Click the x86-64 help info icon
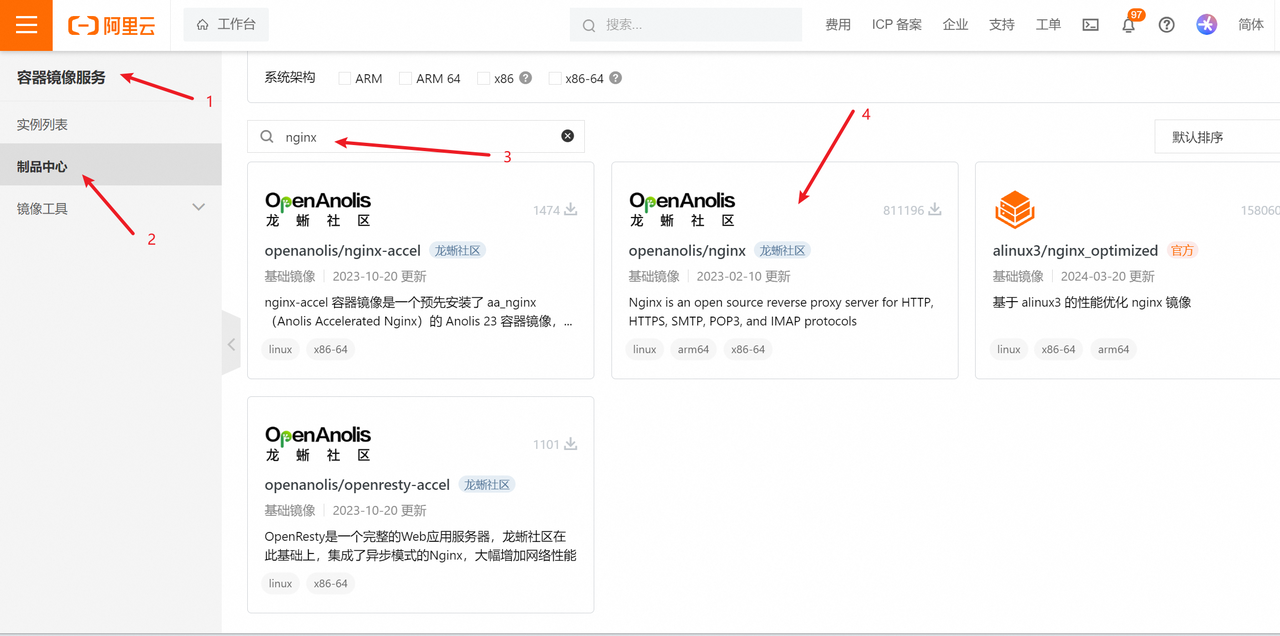Viewport: 1280px width, 636px height. tap(616, 78)
